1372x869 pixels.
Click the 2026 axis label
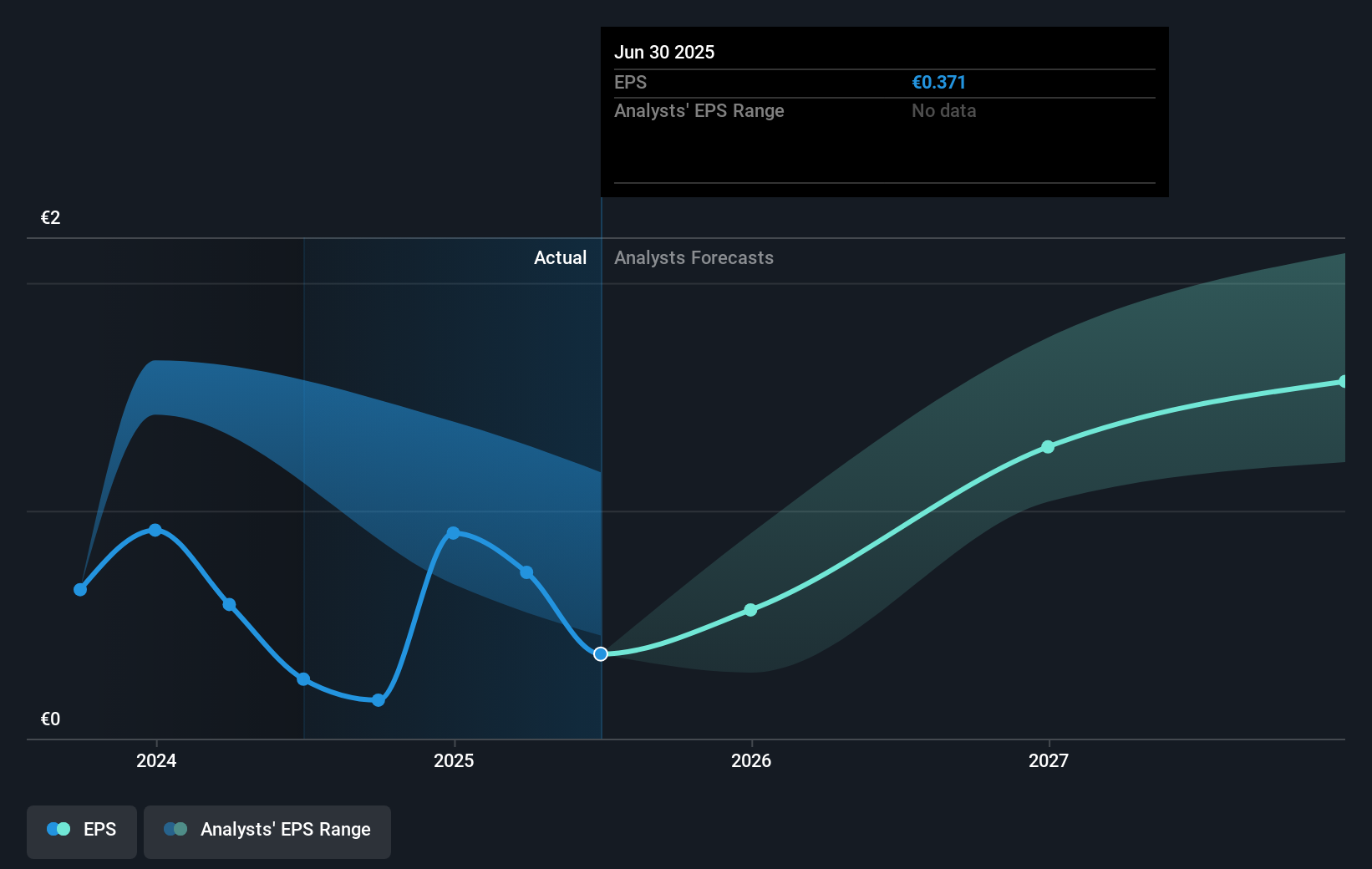(x=751, y=761)
